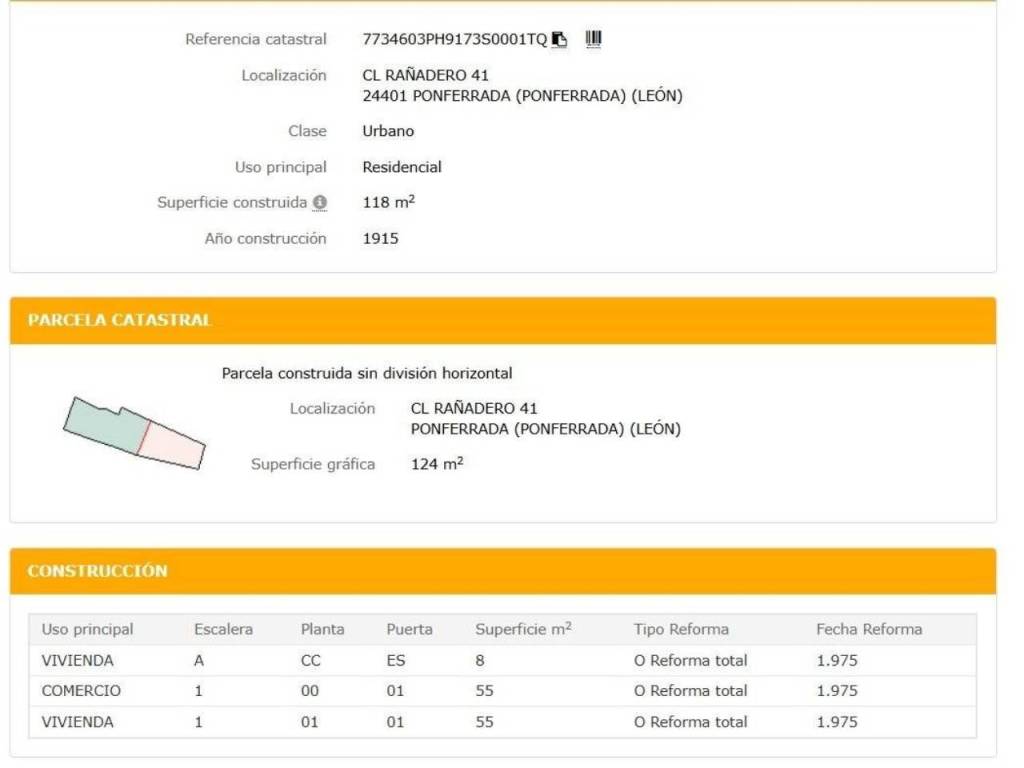Screen dimensions: 1024x768
Task: Select the first VIVIENDA row with staircase A
Action: 77,660
